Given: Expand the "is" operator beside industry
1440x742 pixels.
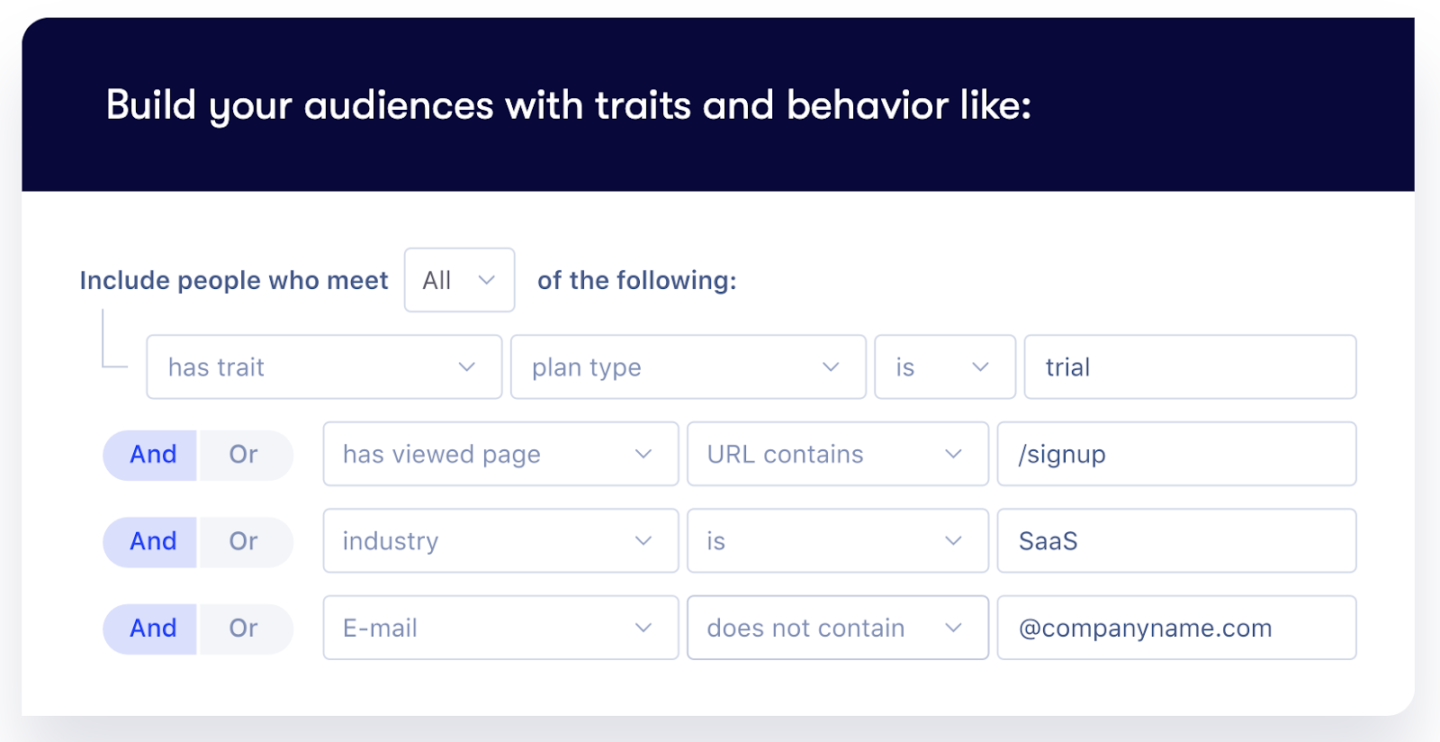Looking at the screenshot, I should pyautogui.click(x=837, y=541).
